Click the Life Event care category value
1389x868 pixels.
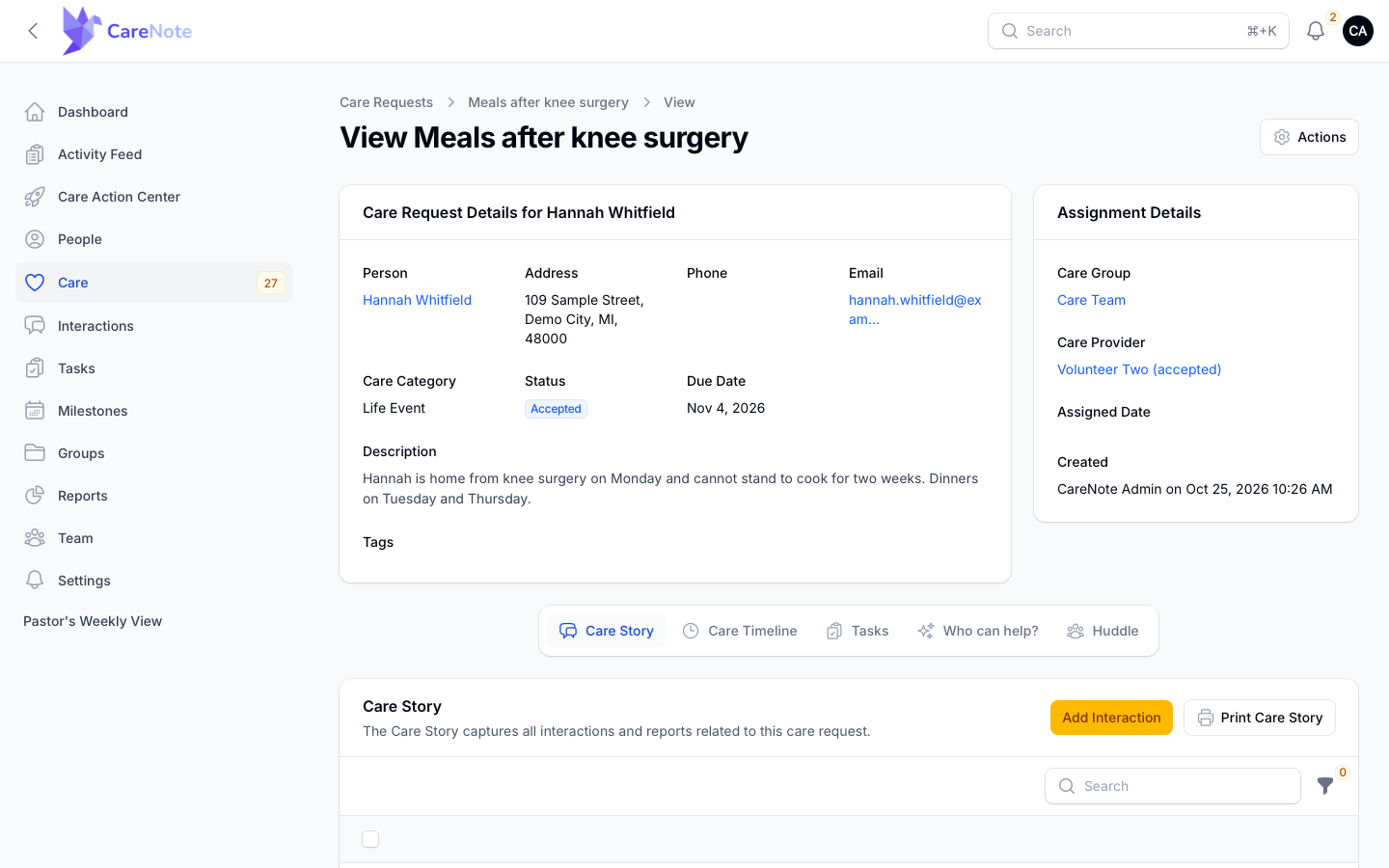click(394, 408)
